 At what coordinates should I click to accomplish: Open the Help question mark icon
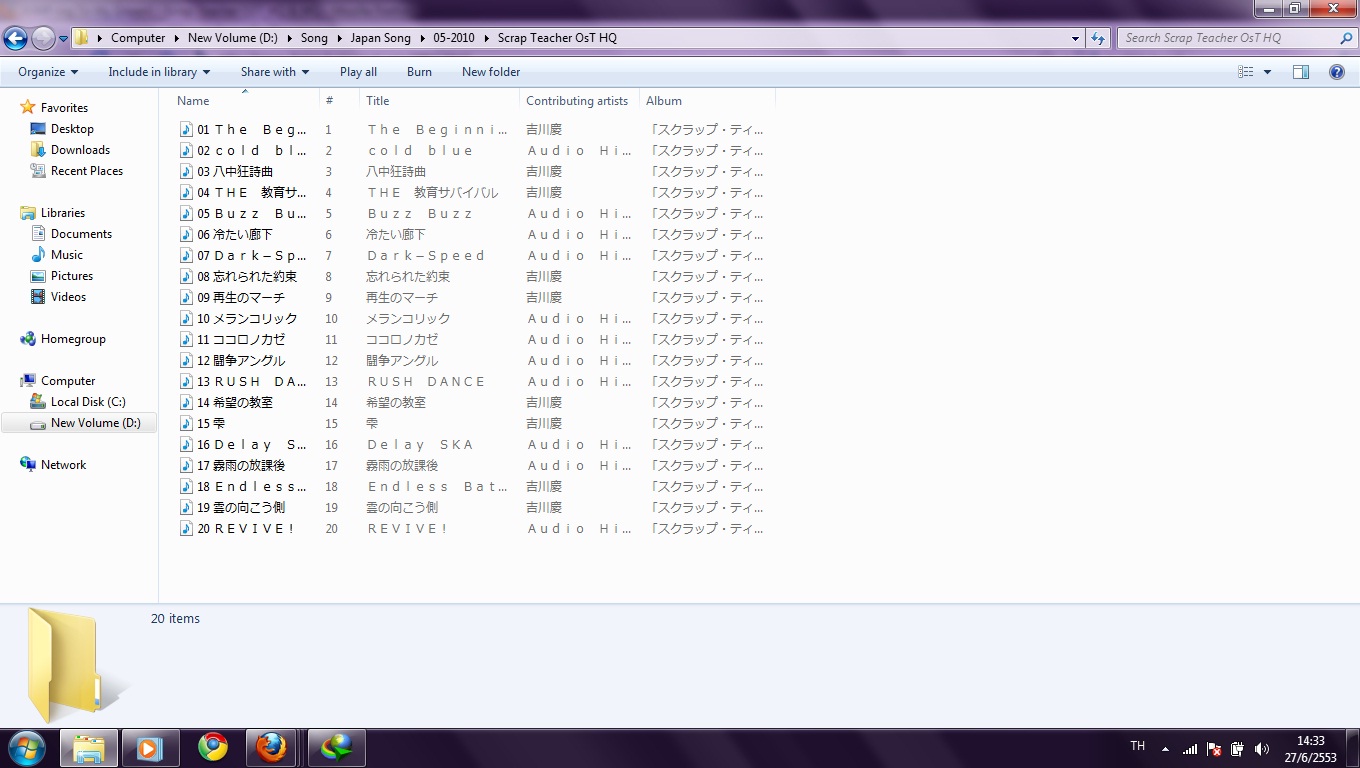point(1337,72)
